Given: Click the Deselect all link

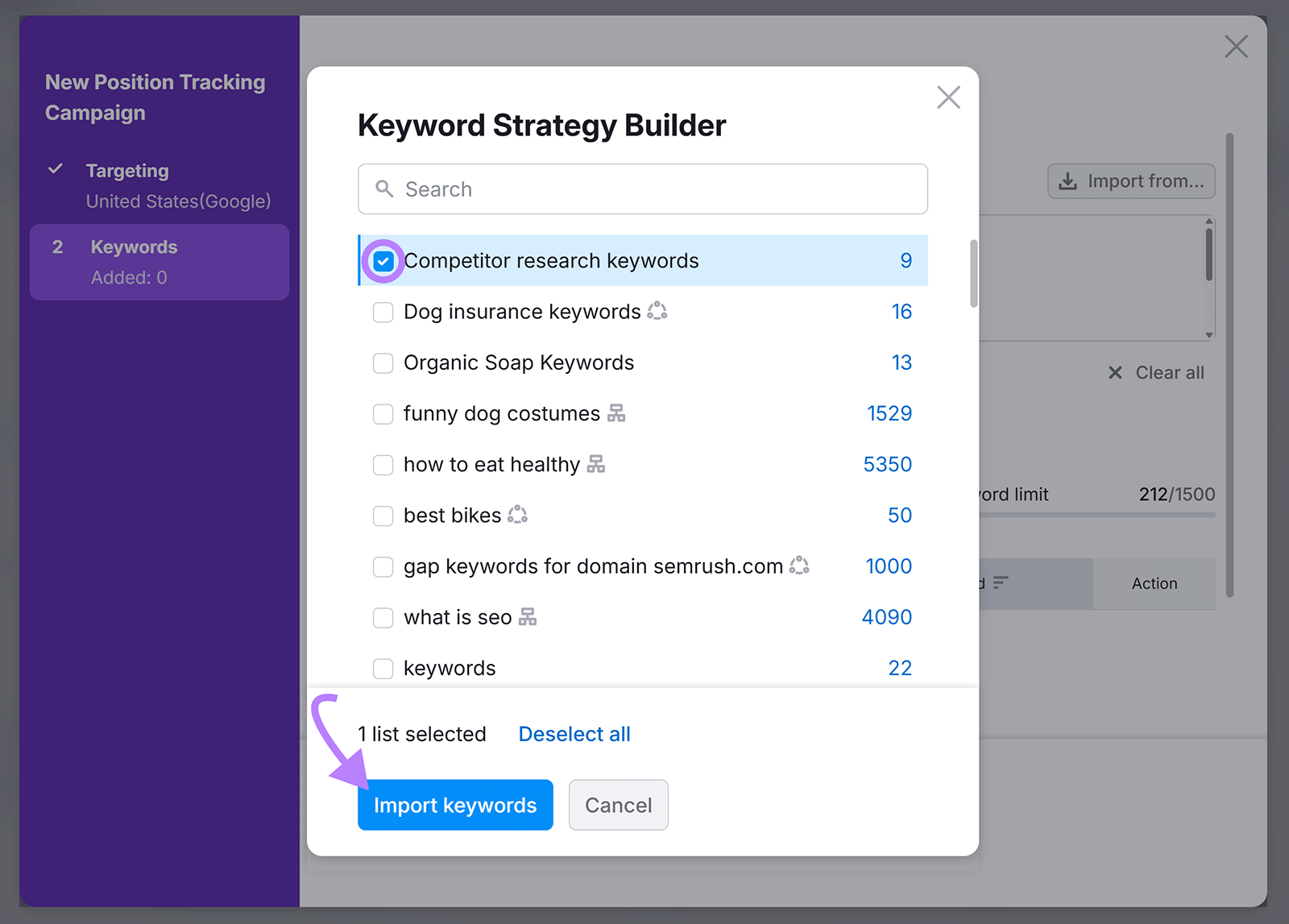Looking at the screenshot, I should [x=574, y=733].
